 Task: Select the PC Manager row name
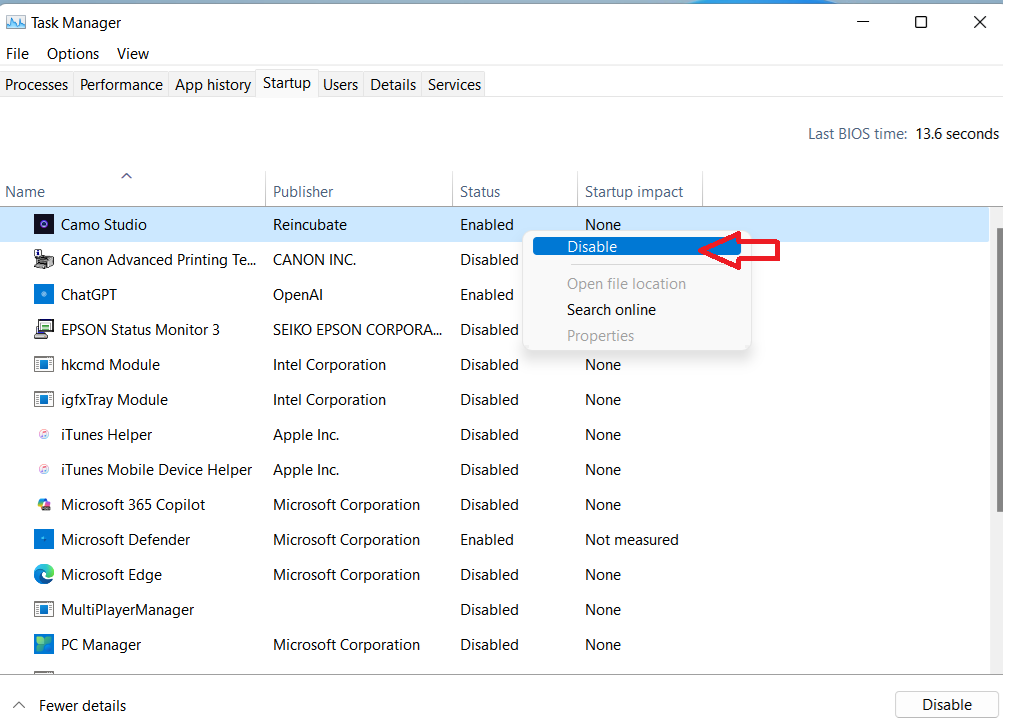pos(100,644)
